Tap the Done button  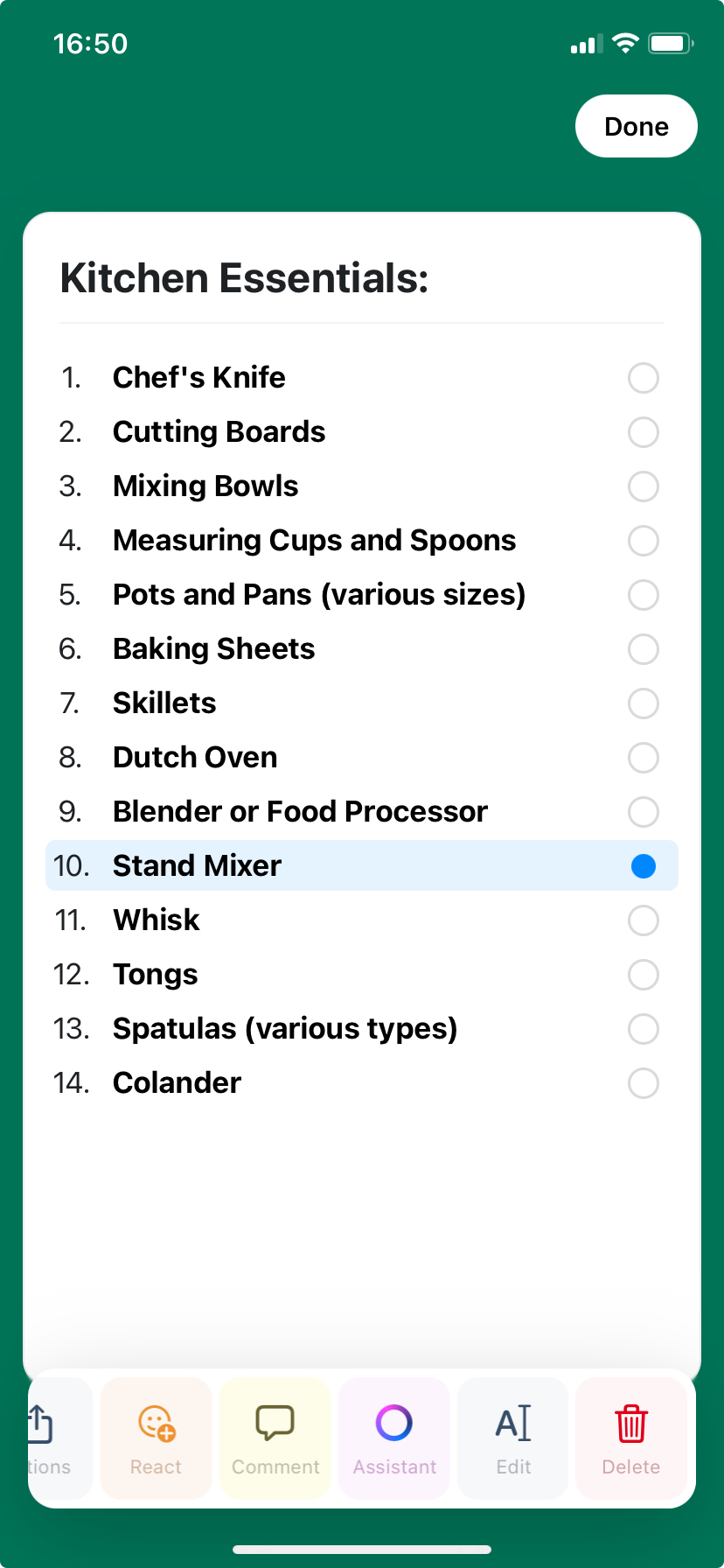coord(637,126)
